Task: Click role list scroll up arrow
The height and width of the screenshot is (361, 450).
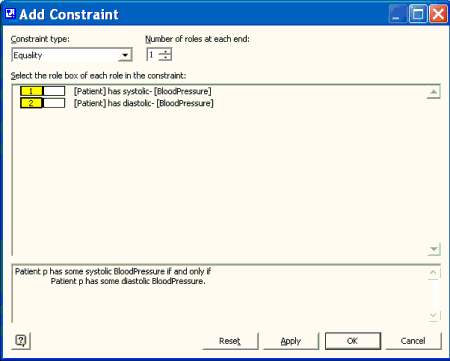Action: click(x=433, y=92)
